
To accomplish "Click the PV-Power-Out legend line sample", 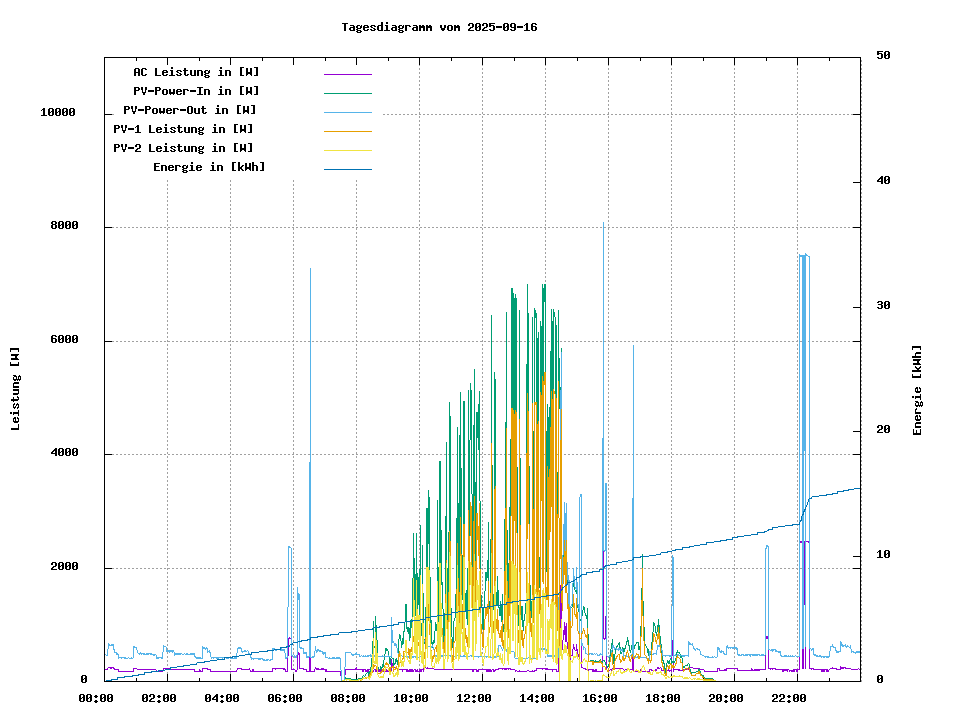I will point(347,112).
